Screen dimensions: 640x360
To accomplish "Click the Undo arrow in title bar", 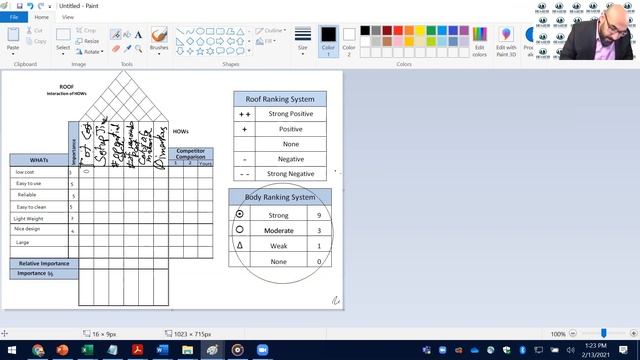I will pos(30,6).
